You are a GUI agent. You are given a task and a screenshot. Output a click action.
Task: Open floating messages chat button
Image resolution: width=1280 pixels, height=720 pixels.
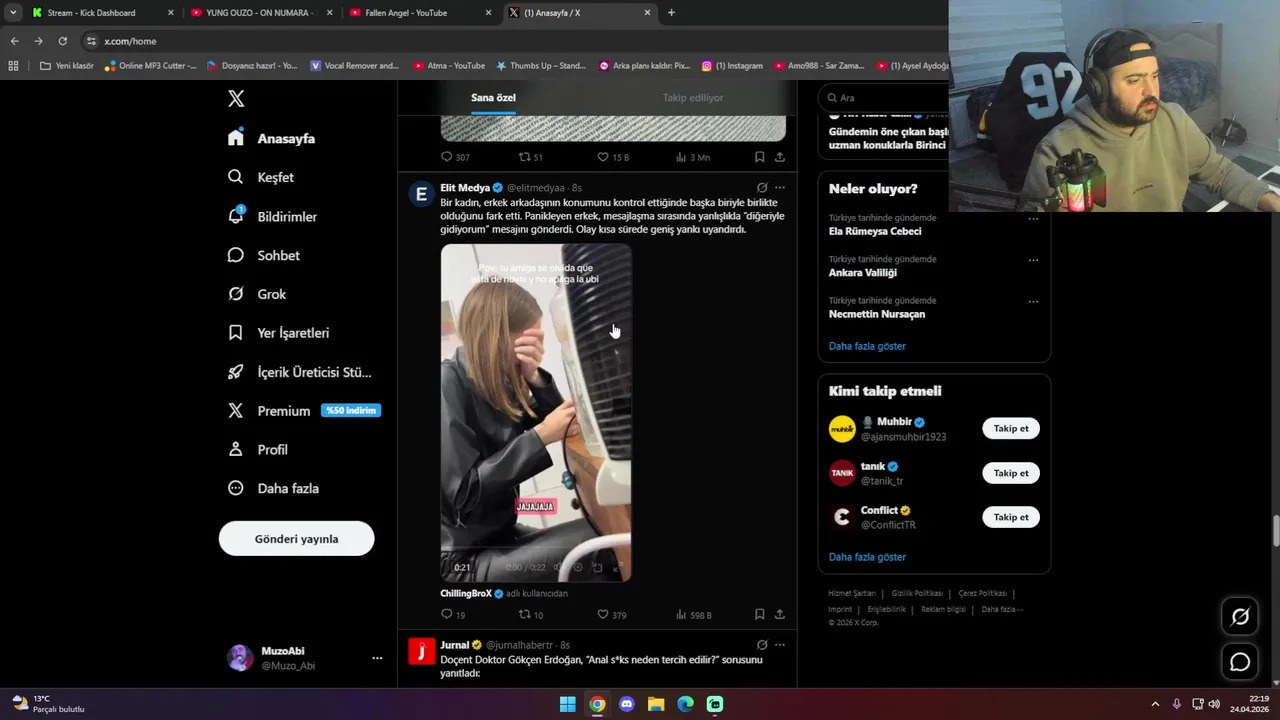(1240, 662)
